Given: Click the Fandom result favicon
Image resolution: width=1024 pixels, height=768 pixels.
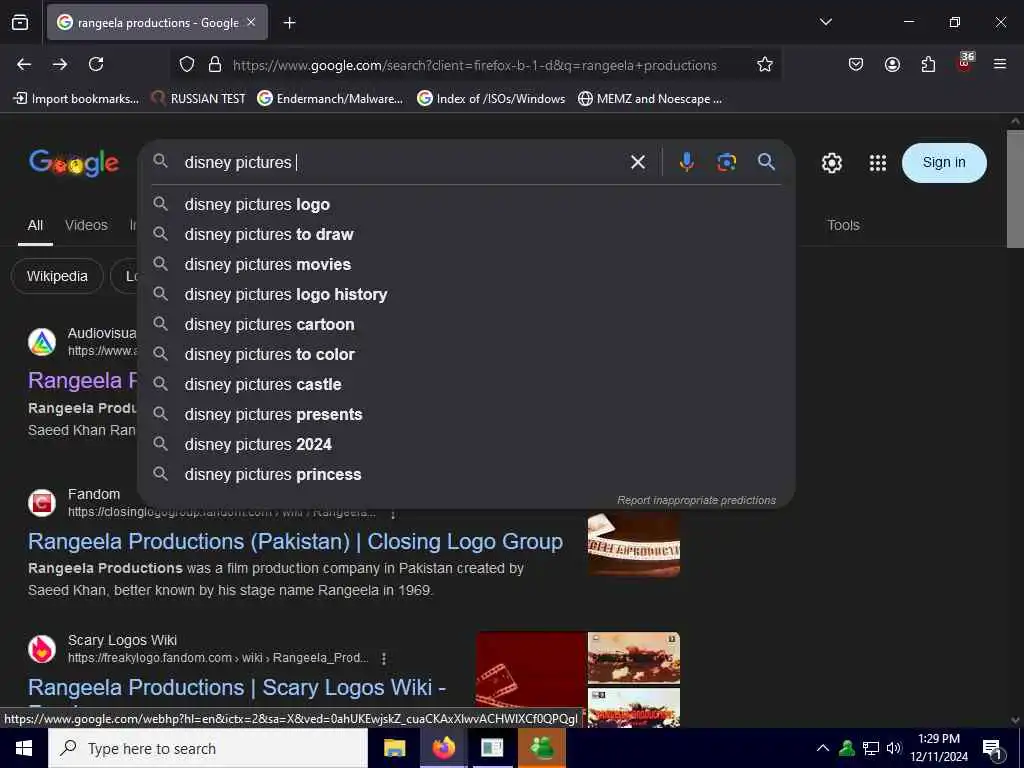Looking at the screenshot, I should tap(42, 503).
